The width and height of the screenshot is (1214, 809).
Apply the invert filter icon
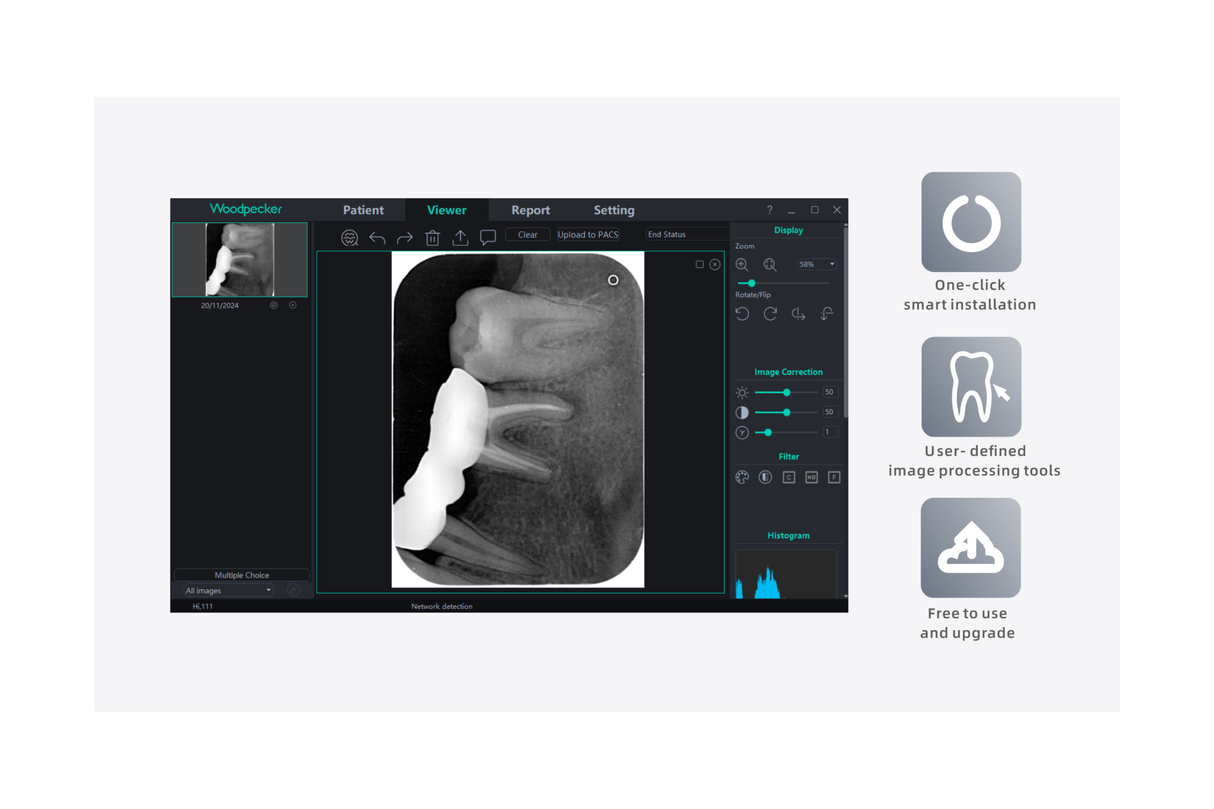765,477
